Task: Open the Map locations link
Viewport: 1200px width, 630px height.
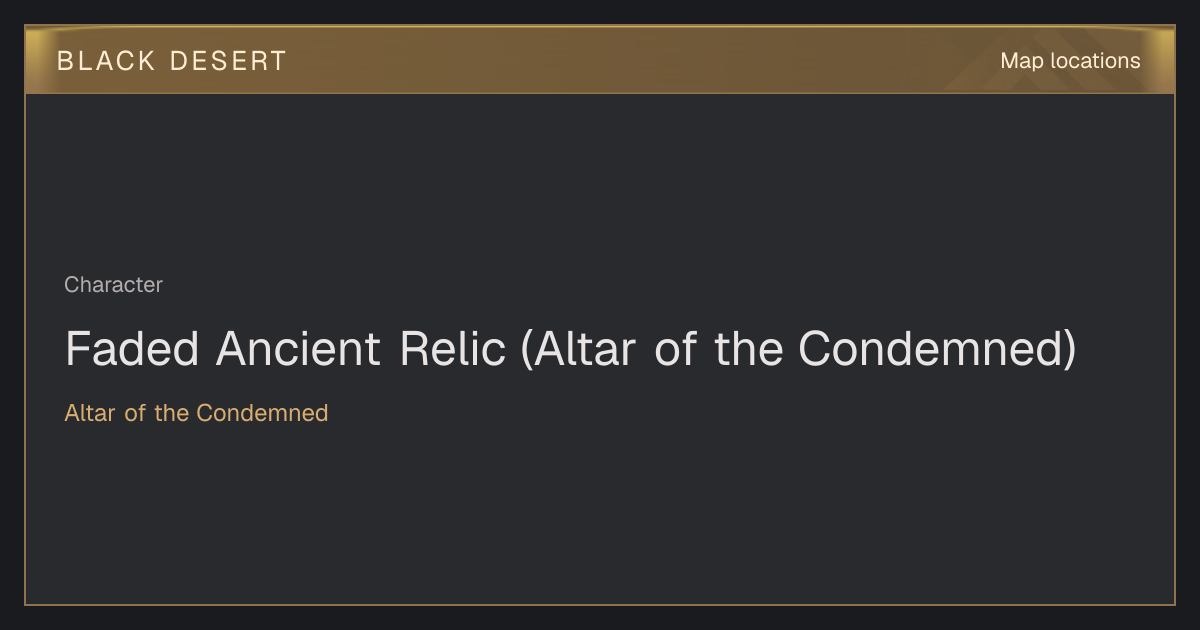Action: [1070, 61]
